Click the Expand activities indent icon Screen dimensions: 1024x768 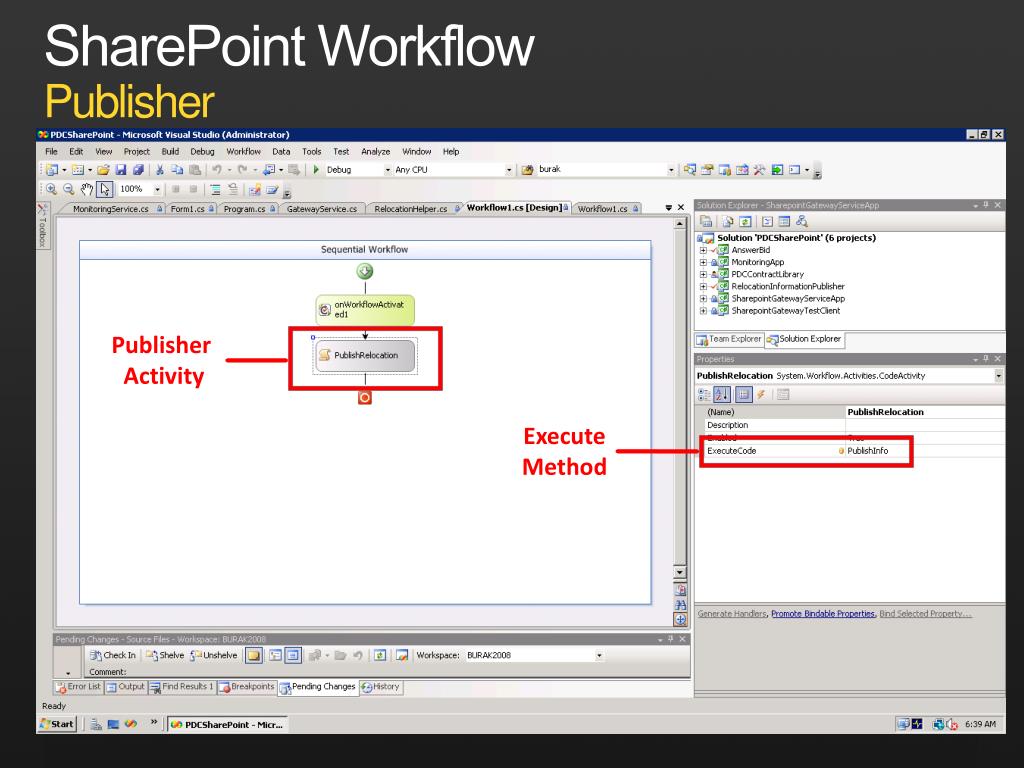[x=215, y=189]
